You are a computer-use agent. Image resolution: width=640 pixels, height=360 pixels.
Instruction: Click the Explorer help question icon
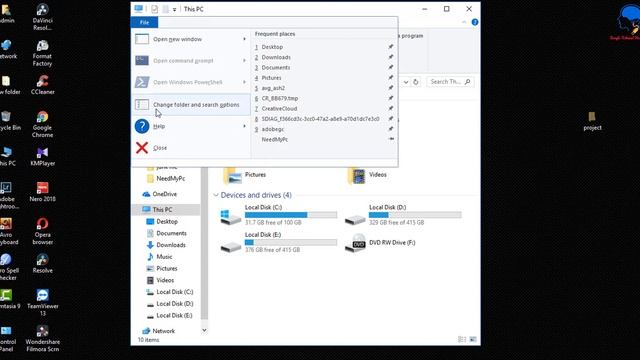[475, 22]
